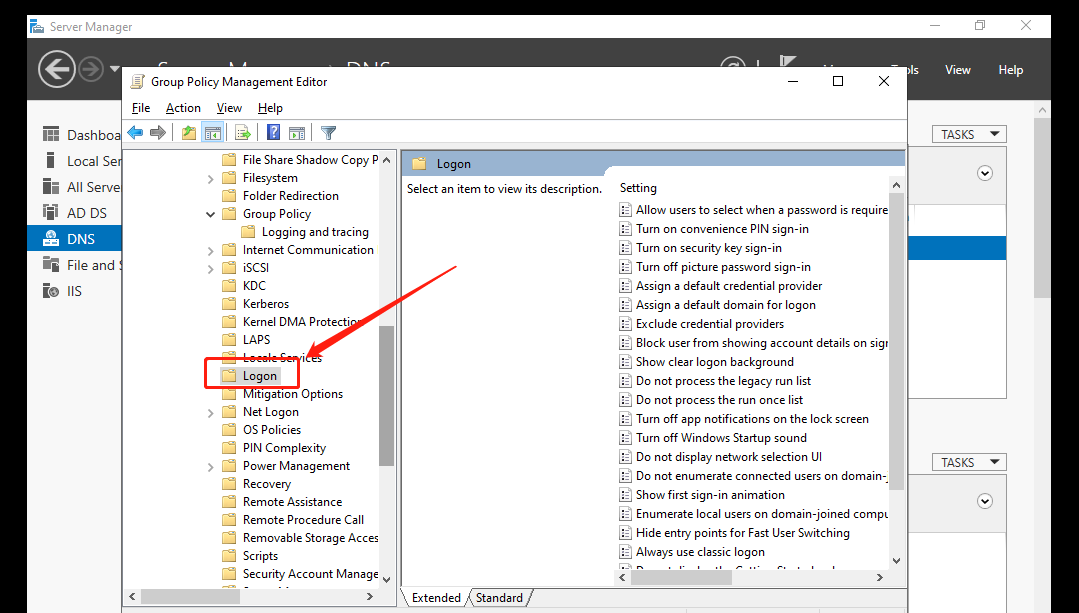The height and width of the screenshot is (613, 1079).
Task: Click the Recovery folder icon in the tree
Action: [x=229, y=484]
